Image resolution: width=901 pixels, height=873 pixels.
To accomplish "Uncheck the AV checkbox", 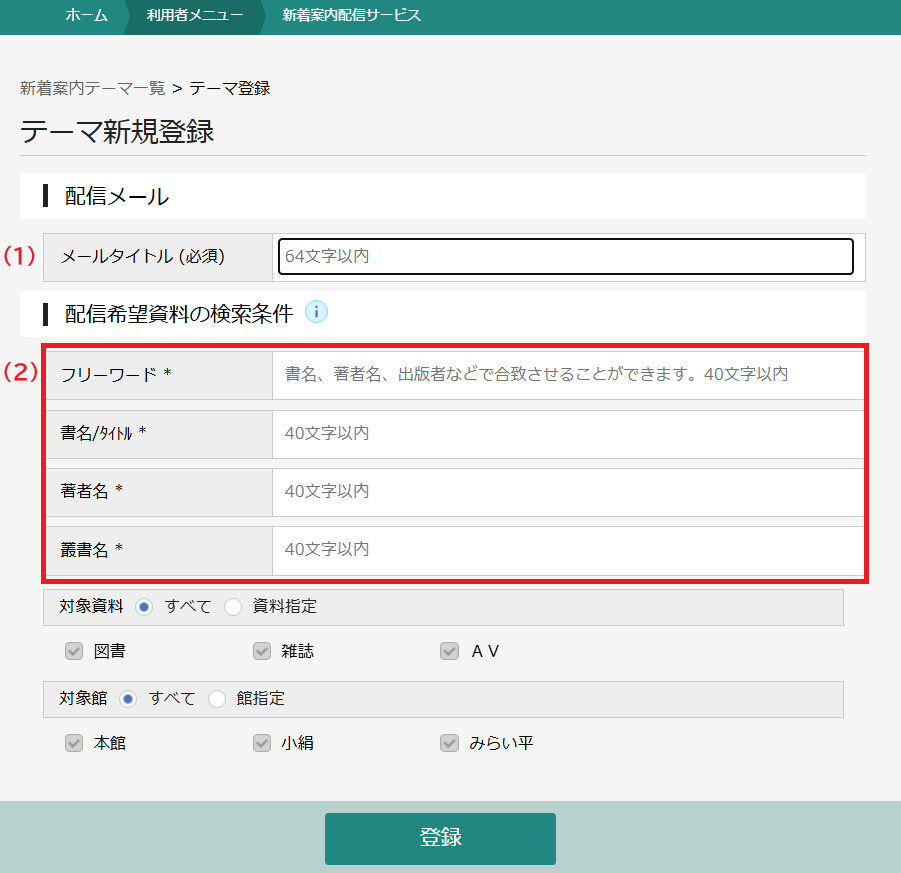I will [x=450, y=651].
